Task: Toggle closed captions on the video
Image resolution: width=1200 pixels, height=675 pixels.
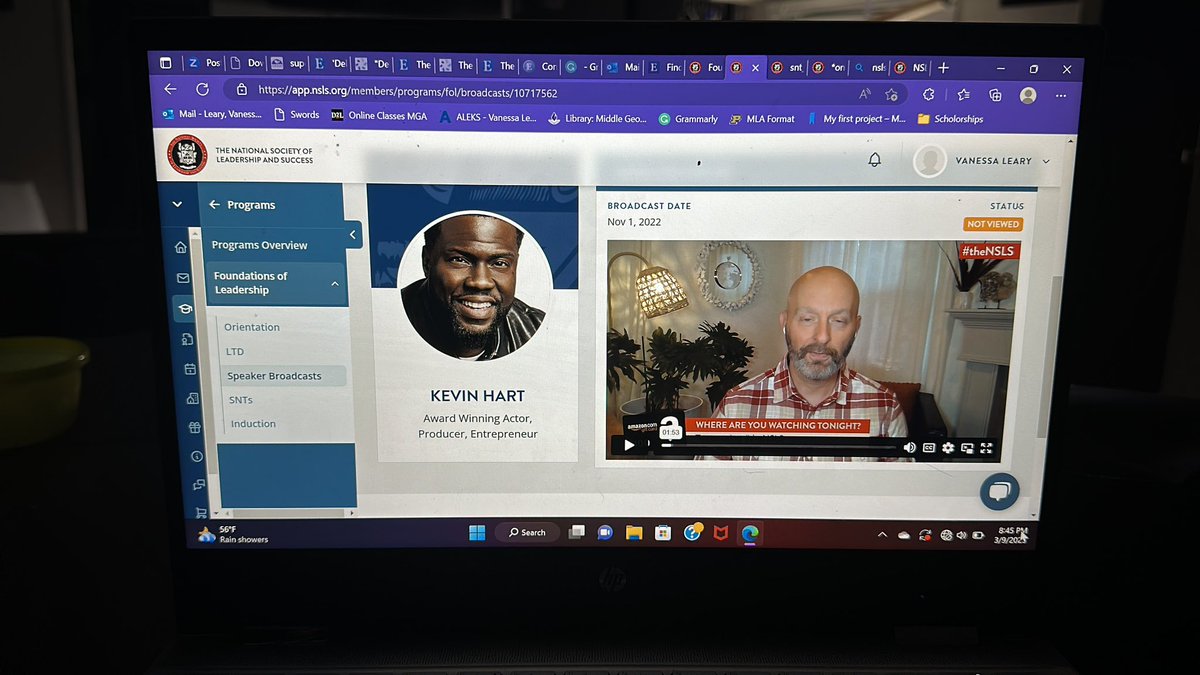Action: 929,448
